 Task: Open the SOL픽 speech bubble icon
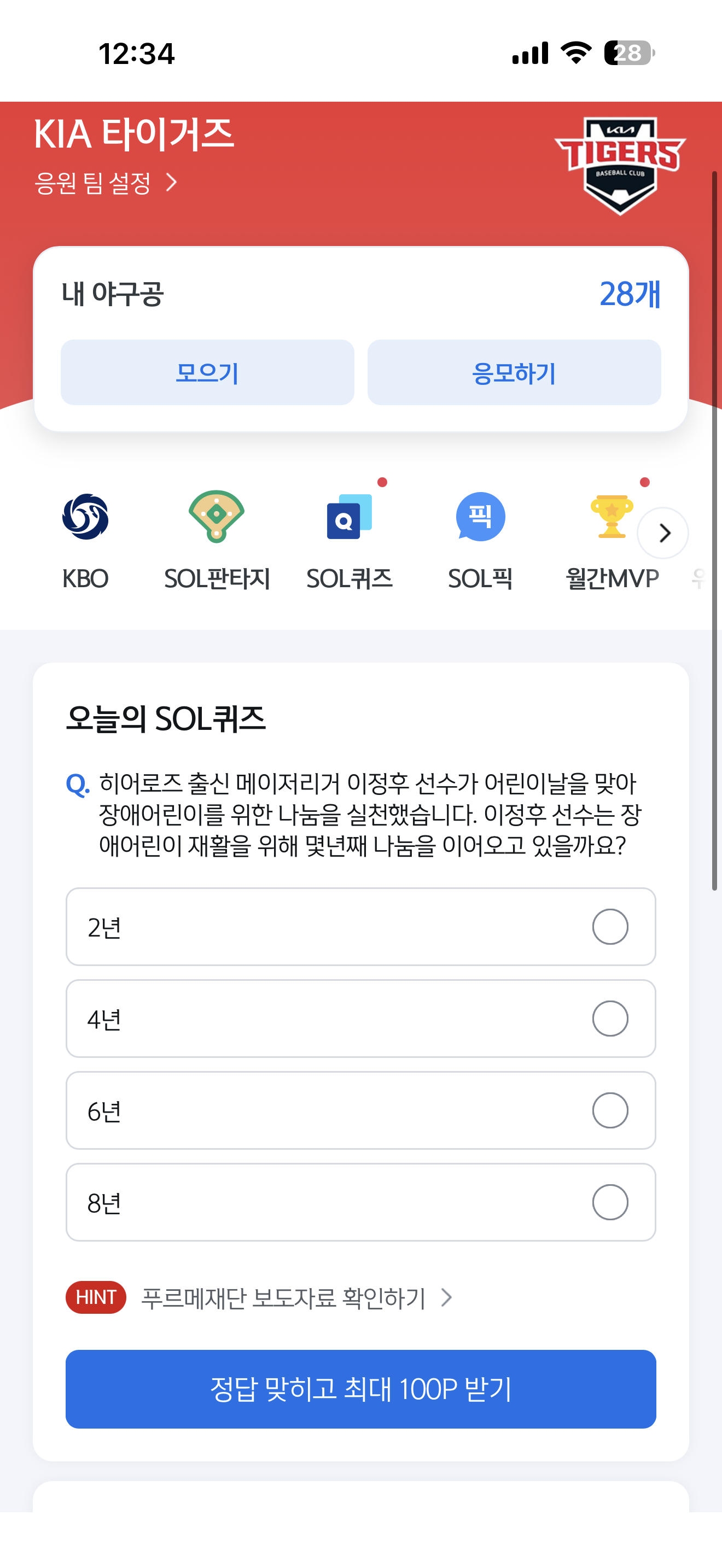480,517
